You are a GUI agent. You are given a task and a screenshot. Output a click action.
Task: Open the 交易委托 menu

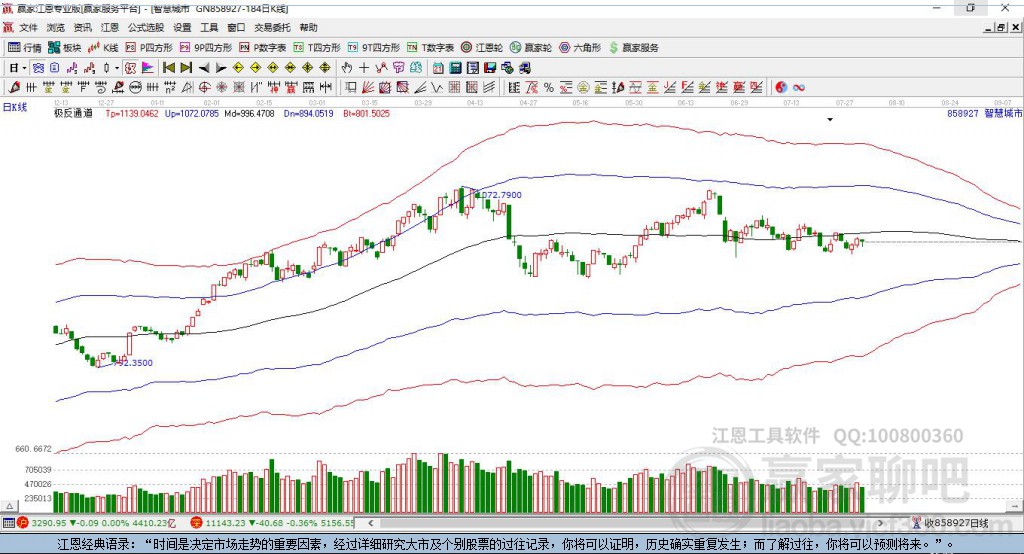coord(272,27)
